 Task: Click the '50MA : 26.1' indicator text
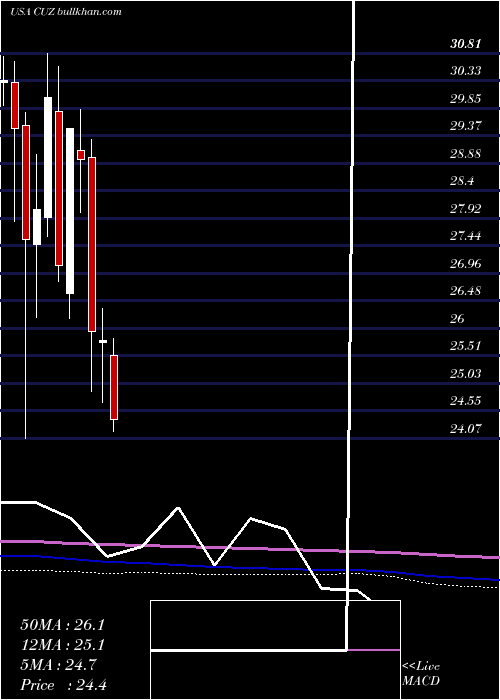click(62, 625)
